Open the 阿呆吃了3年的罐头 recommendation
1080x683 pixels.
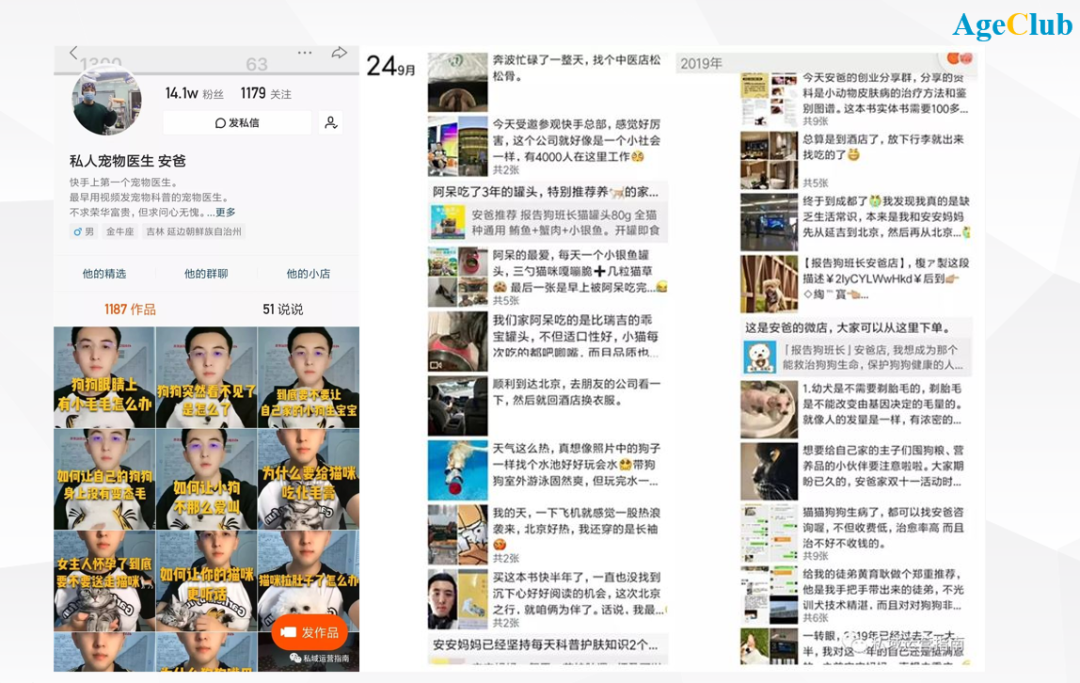point(546,192)
